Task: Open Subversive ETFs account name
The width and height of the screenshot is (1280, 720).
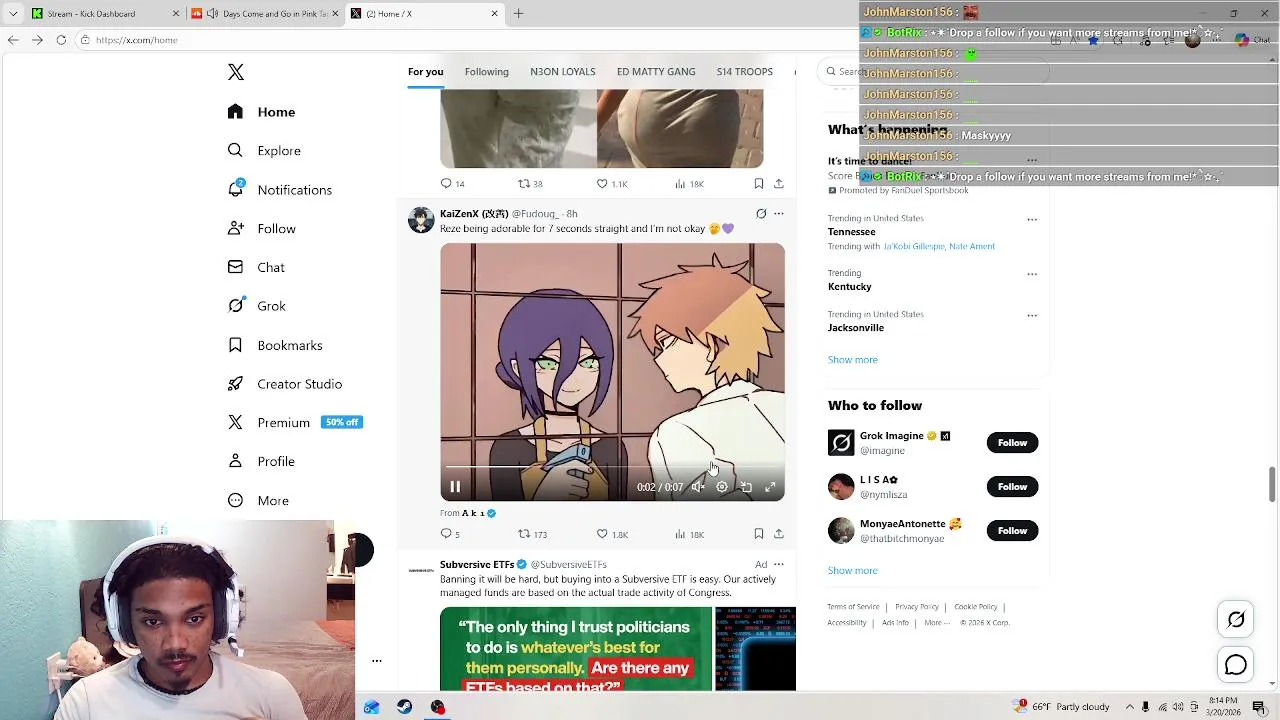Action: (477, 565)
